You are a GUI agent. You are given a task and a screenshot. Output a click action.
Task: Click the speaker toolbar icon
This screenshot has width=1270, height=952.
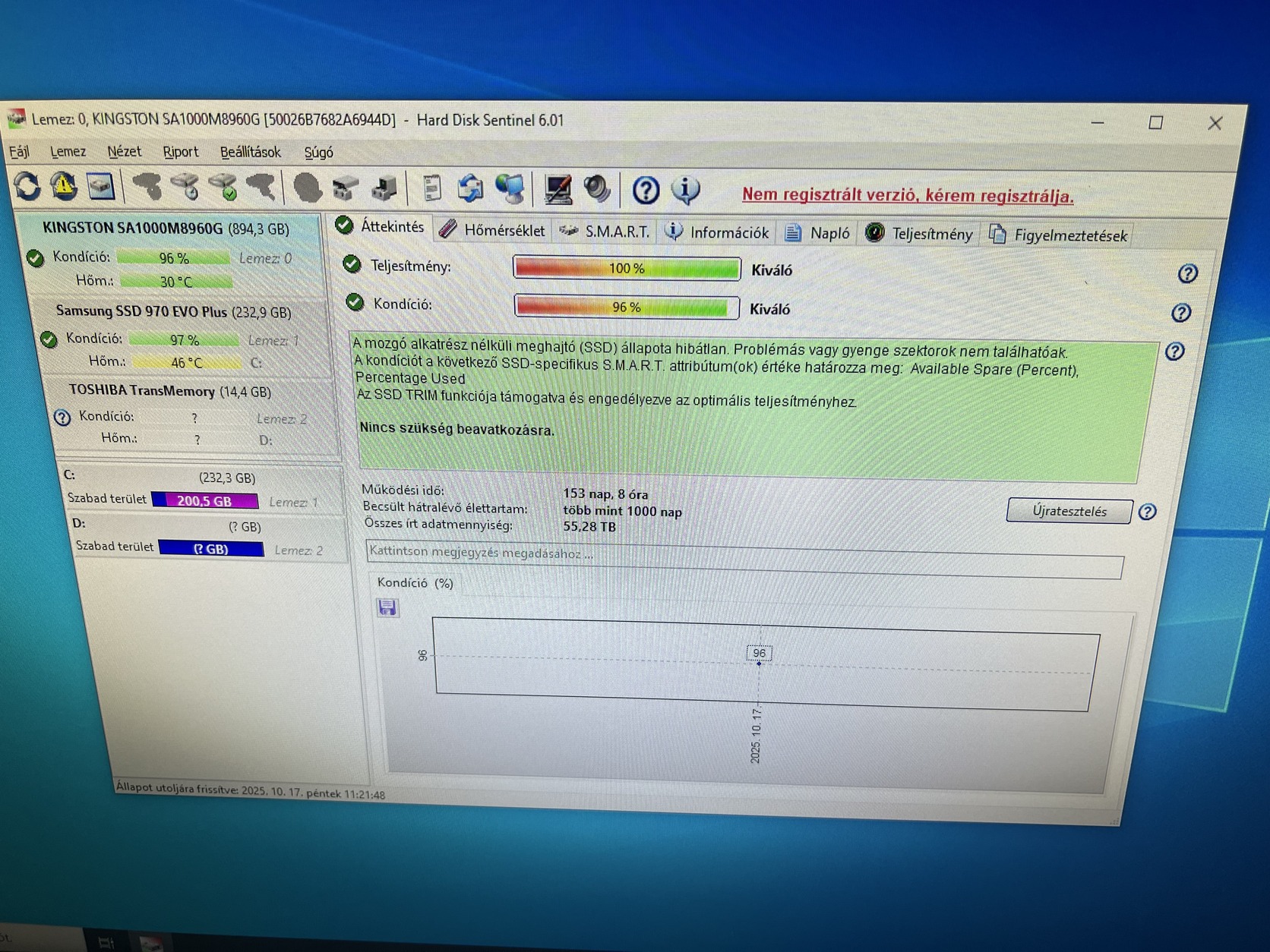(x=597, y=190)
